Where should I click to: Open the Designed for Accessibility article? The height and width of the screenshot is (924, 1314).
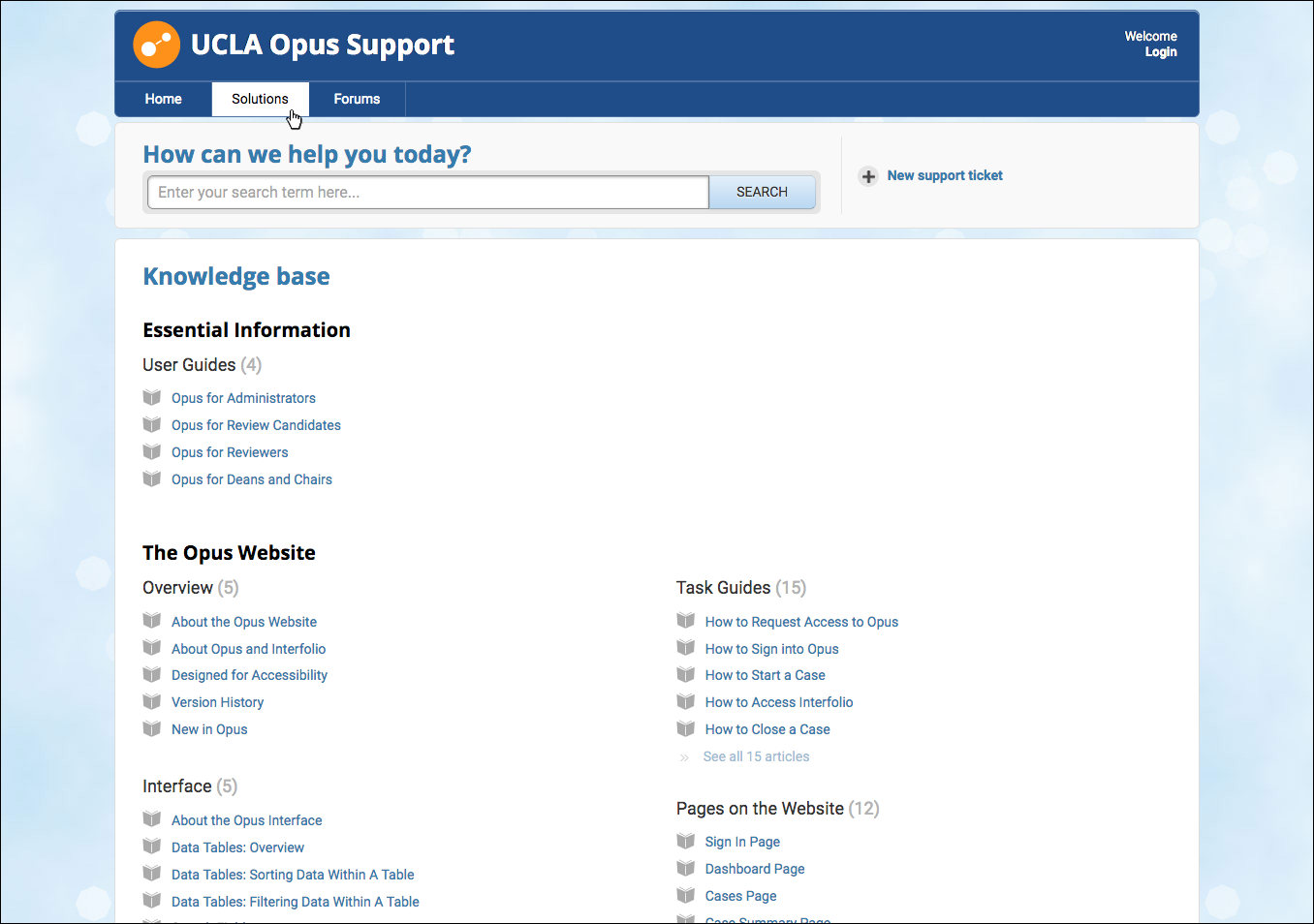point(249,675)
